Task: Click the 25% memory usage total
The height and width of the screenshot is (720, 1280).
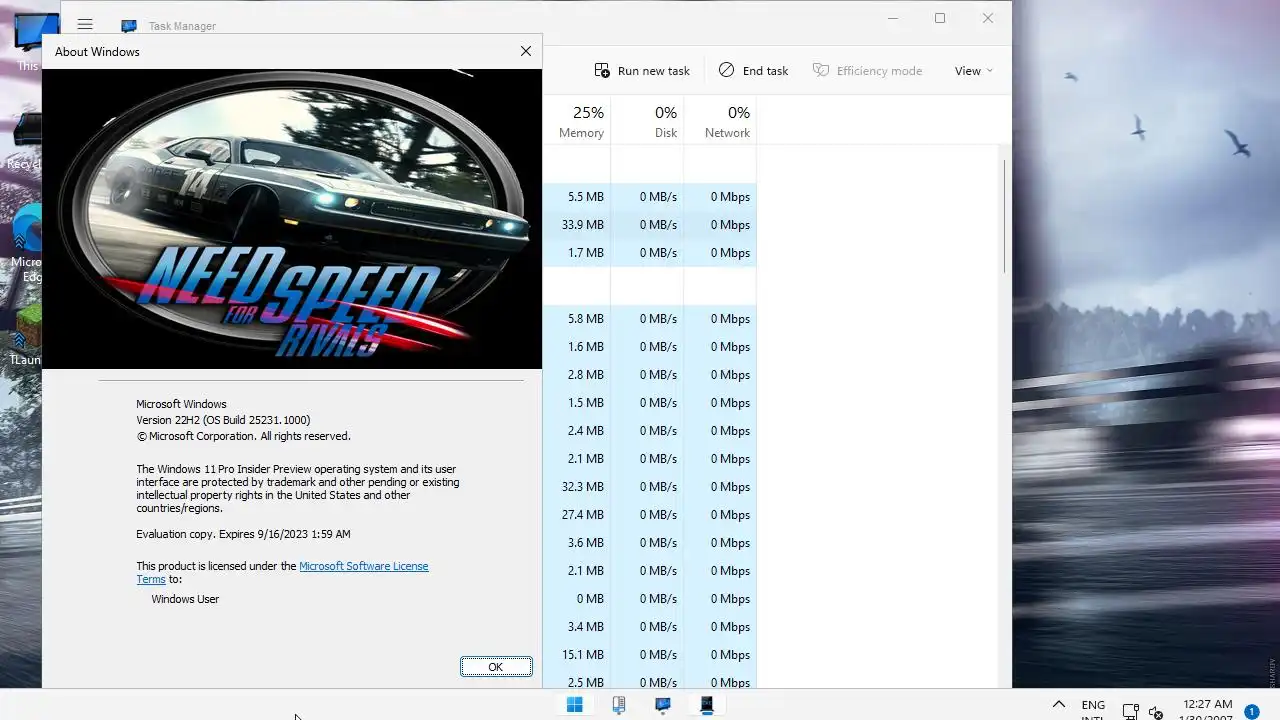Action: [x=588, y=113]
